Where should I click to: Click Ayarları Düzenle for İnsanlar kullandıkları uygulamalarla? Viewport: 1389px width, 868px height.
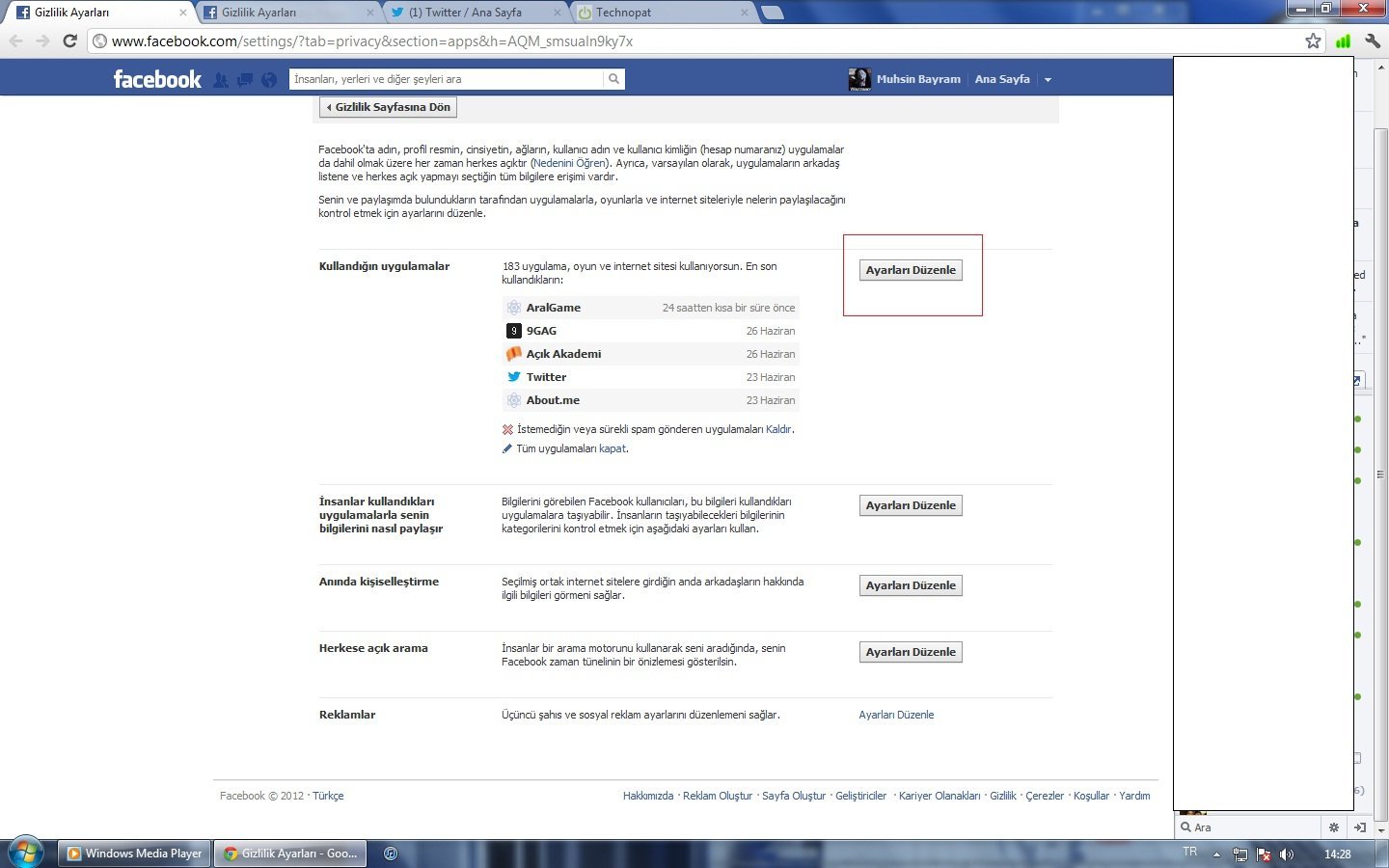click(911, 505)
